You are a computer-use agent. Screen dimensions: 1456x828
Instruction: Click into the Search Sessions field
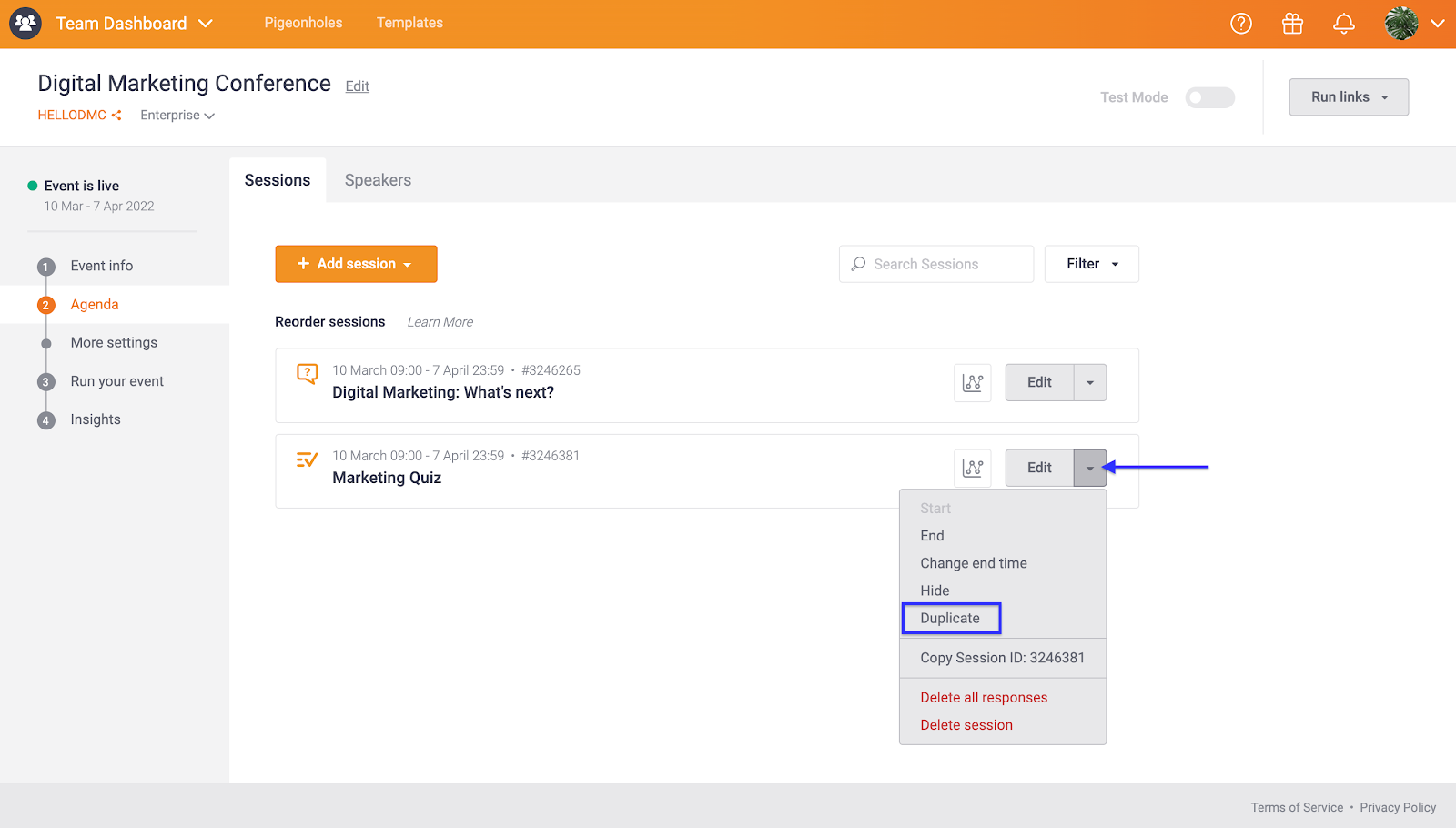click(x=937, y=264)
